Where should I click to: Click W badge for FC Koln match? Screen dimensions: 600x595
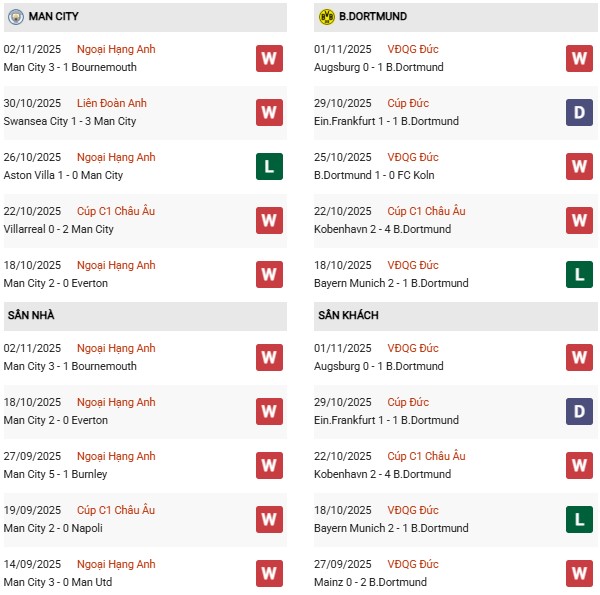pos(579,166)
